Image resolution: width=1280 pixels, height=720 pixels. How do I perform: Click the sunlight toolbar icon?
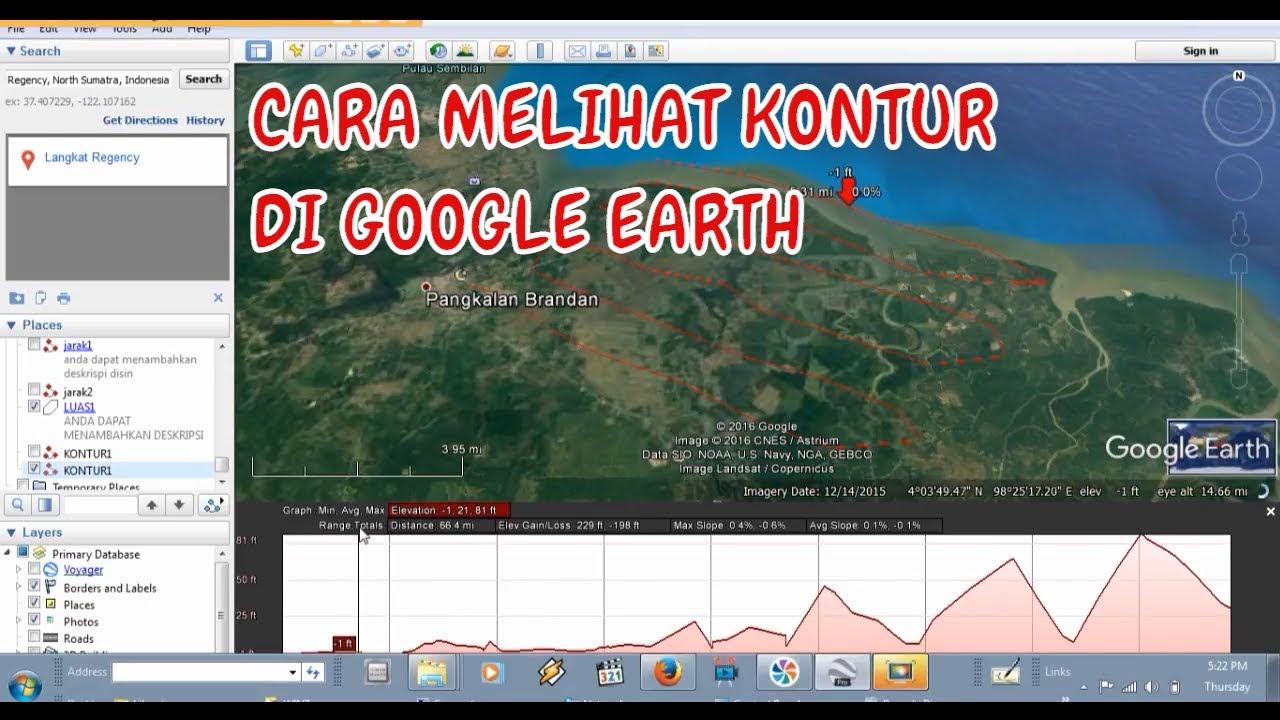click(x=465, y=51)
